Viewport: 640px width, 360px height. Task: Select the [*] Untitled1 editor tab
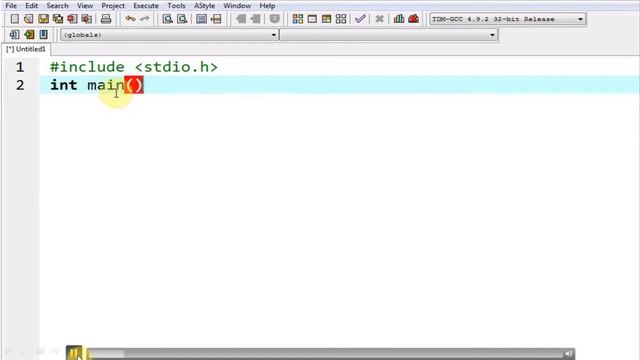26,49
